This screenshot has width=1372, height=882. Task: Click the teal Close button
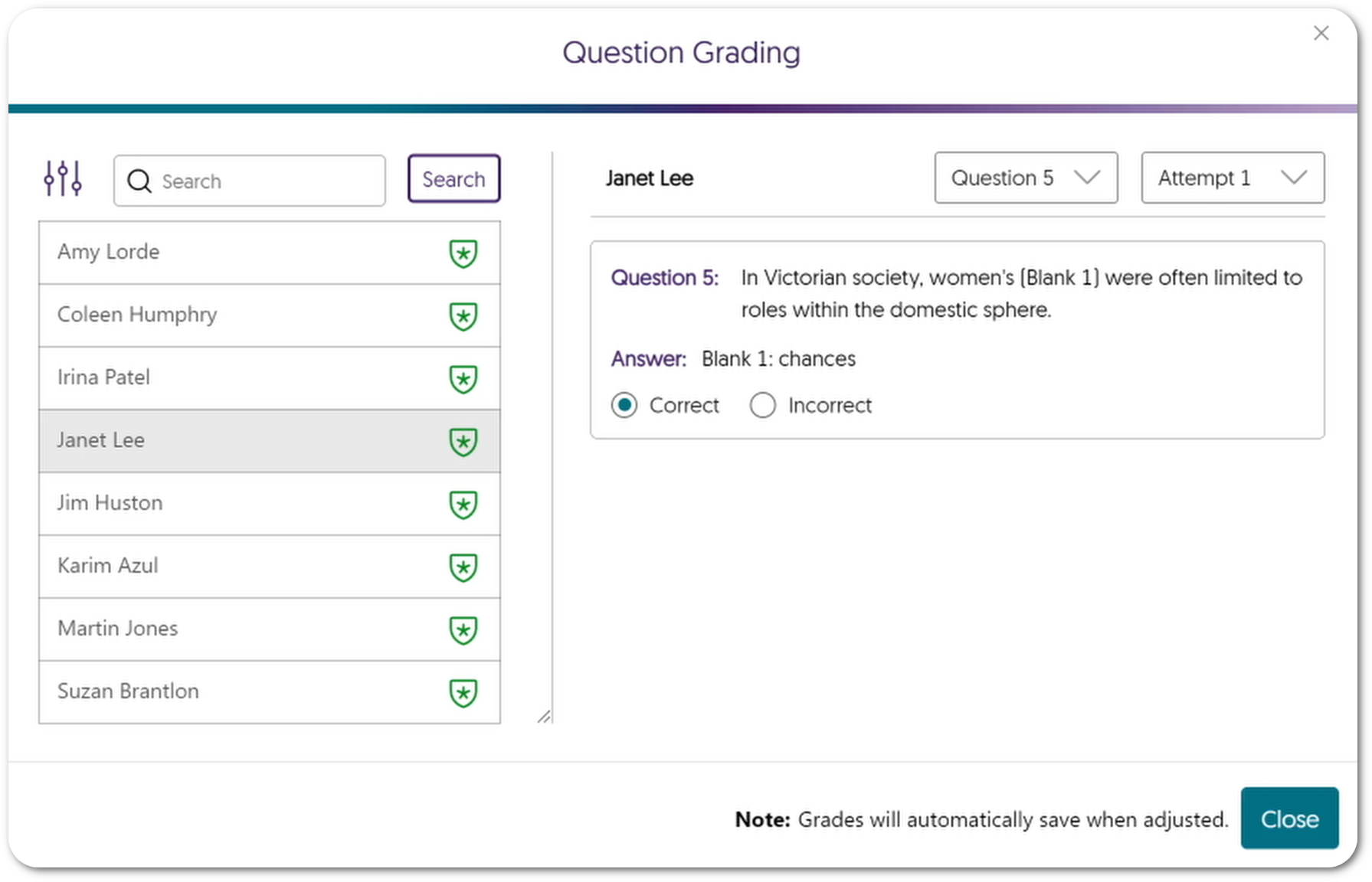pyautogui.click(x=1289, y=818)
